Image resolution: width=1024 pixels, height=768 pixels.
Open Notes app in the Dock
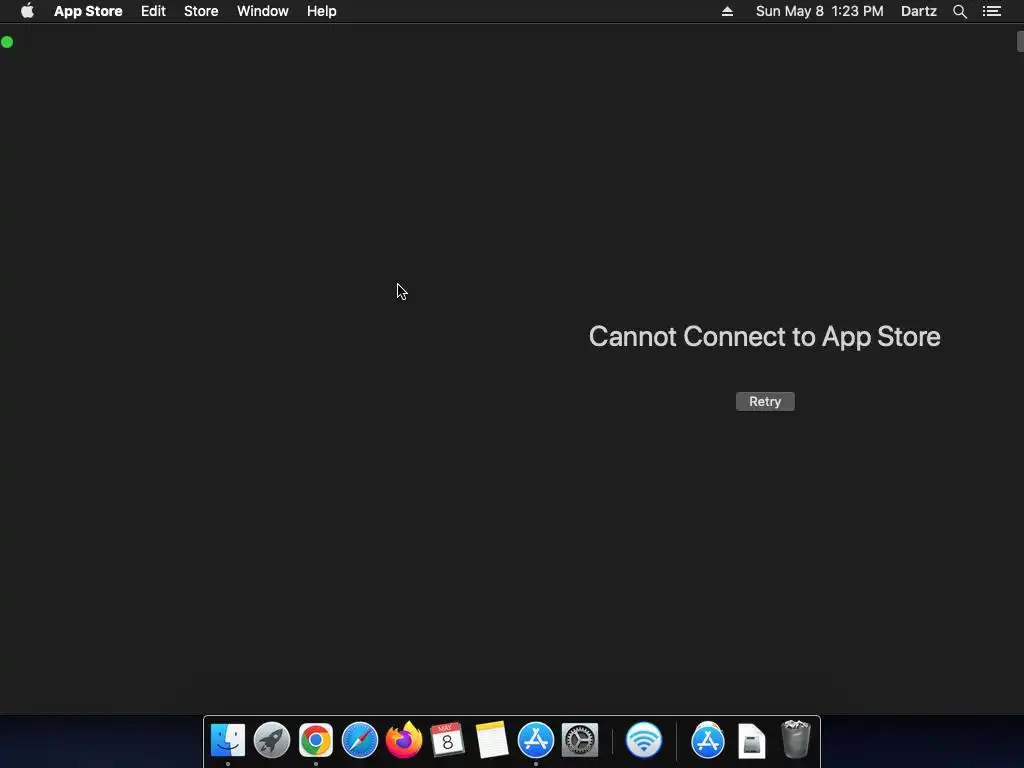[492, 740]
